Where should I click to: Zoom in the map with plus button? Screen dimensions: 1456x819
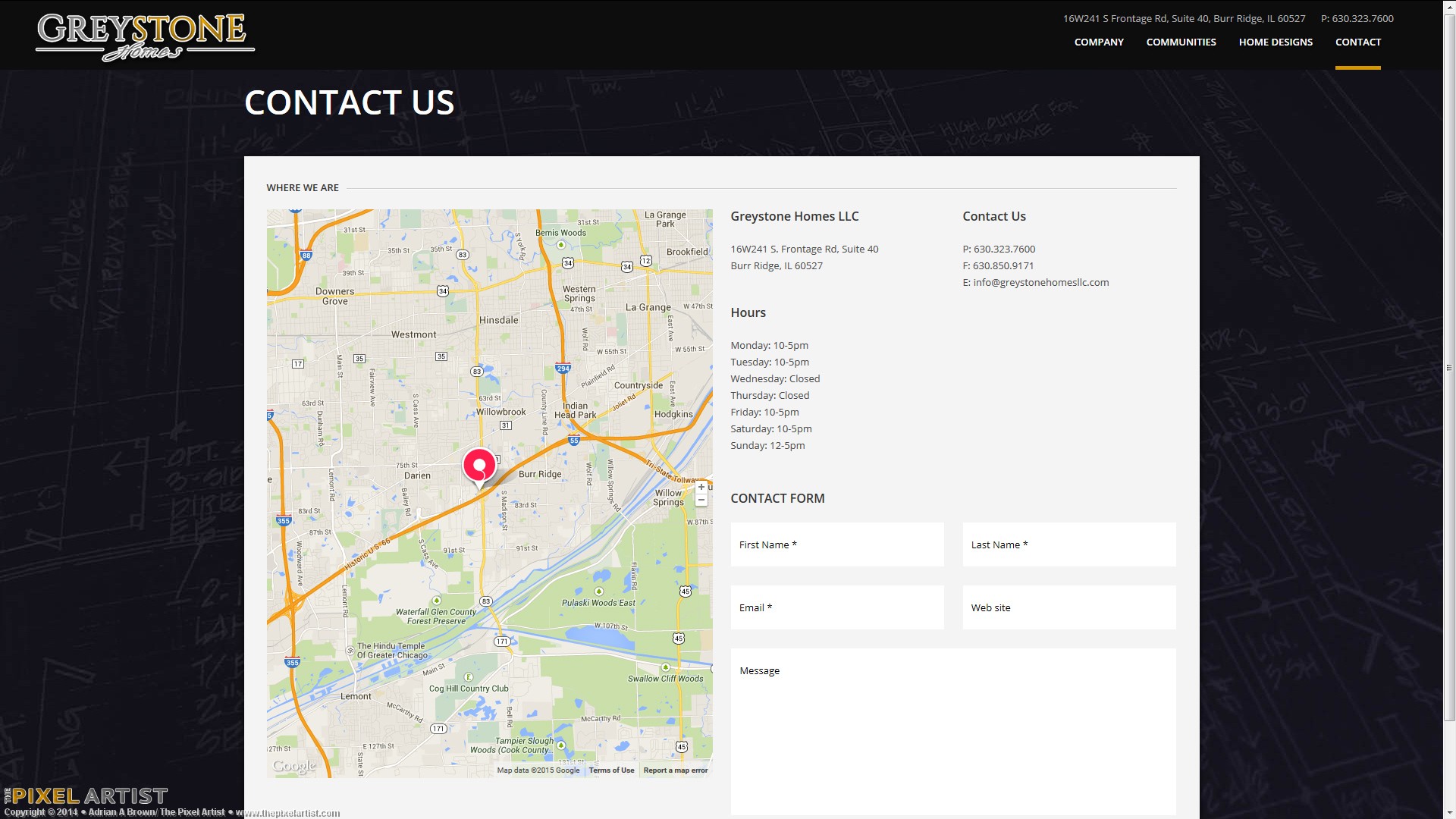coord(701,487)
